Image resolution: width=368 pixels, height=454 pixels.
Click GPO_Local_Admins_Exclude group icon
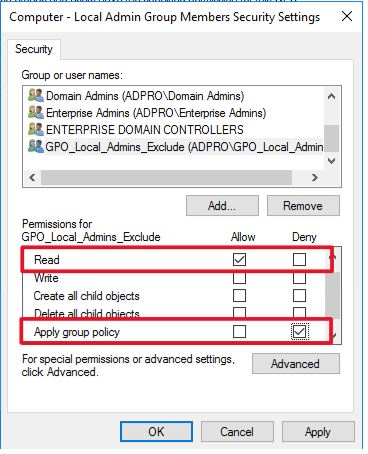pyautogui.click(x=36, y=146)
